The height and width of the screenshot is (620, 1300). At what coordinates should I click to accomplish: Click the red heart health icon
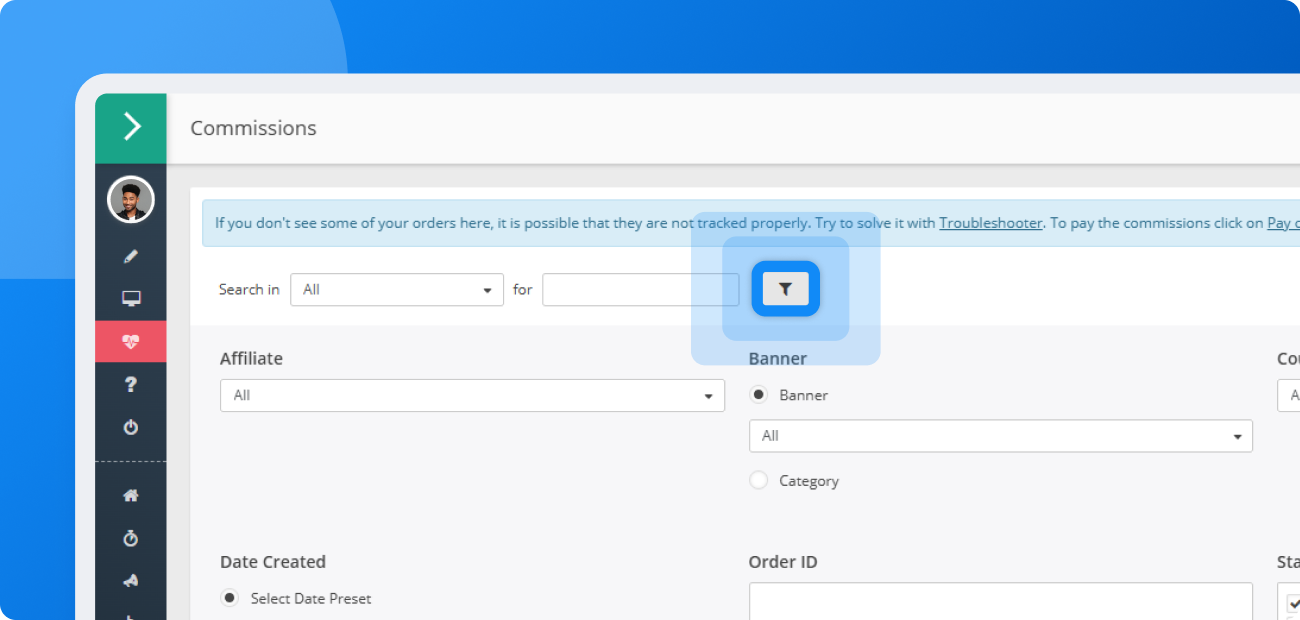[x=130, y=340]
